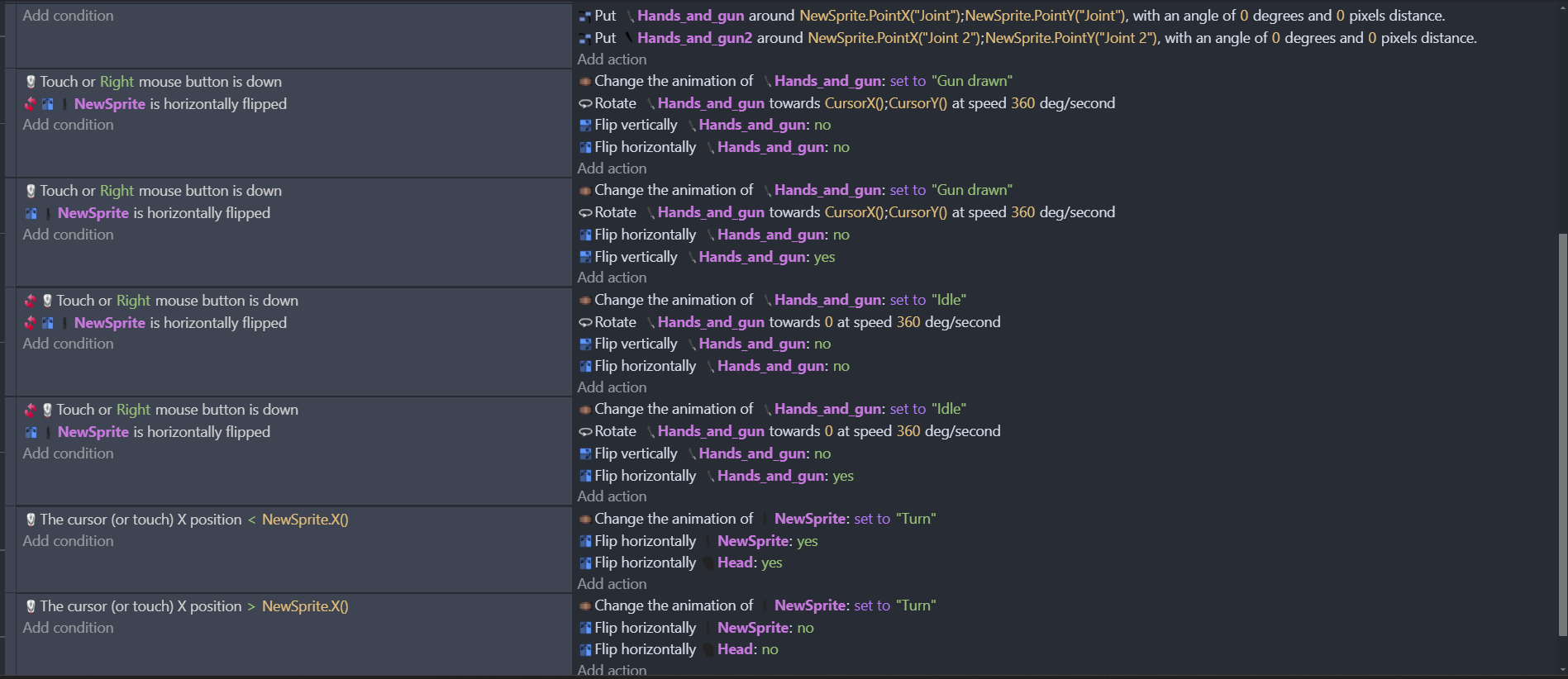Select the 'Flip horizontally Head: yes' action

tap(680, 563)
